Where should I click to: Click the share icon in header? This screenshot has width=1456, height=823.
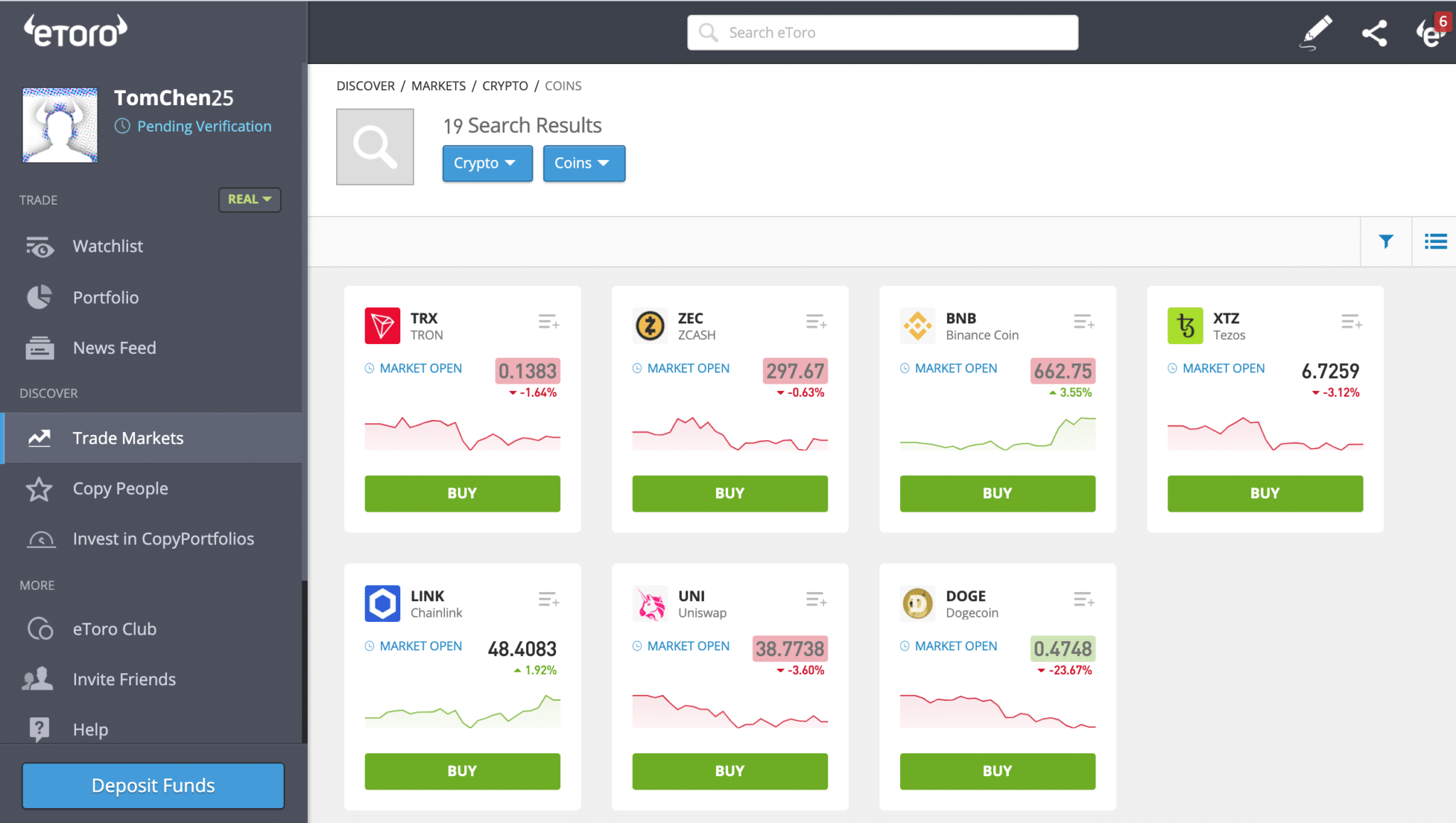[1374, 33]
